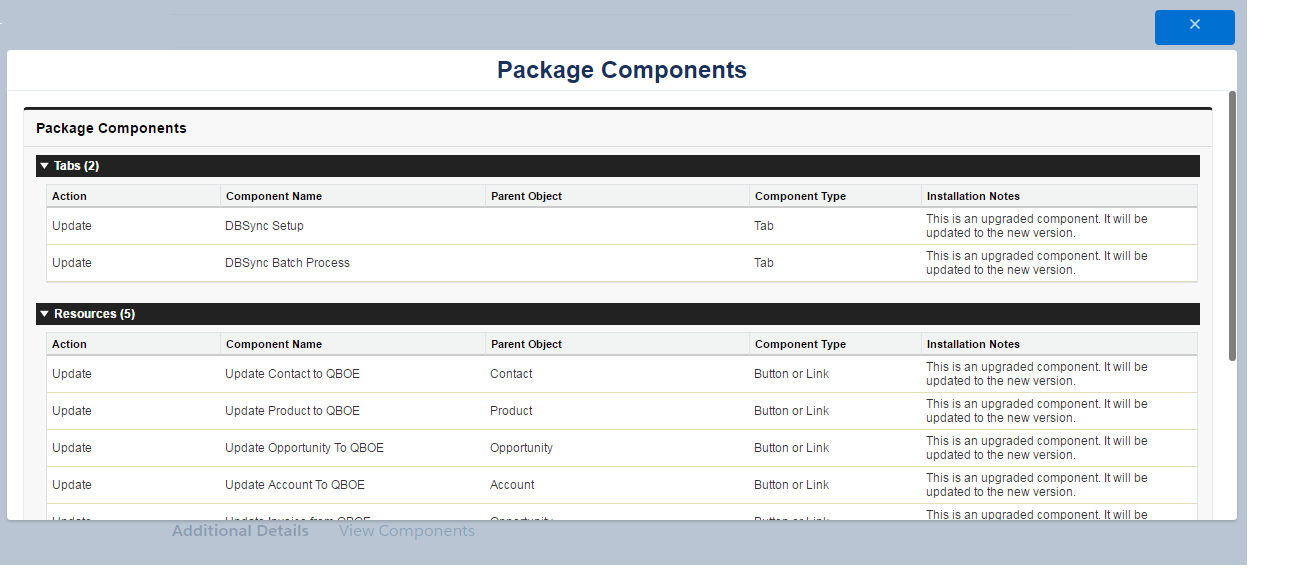Click Parent Object header in Resources table

tap(526, 344)
